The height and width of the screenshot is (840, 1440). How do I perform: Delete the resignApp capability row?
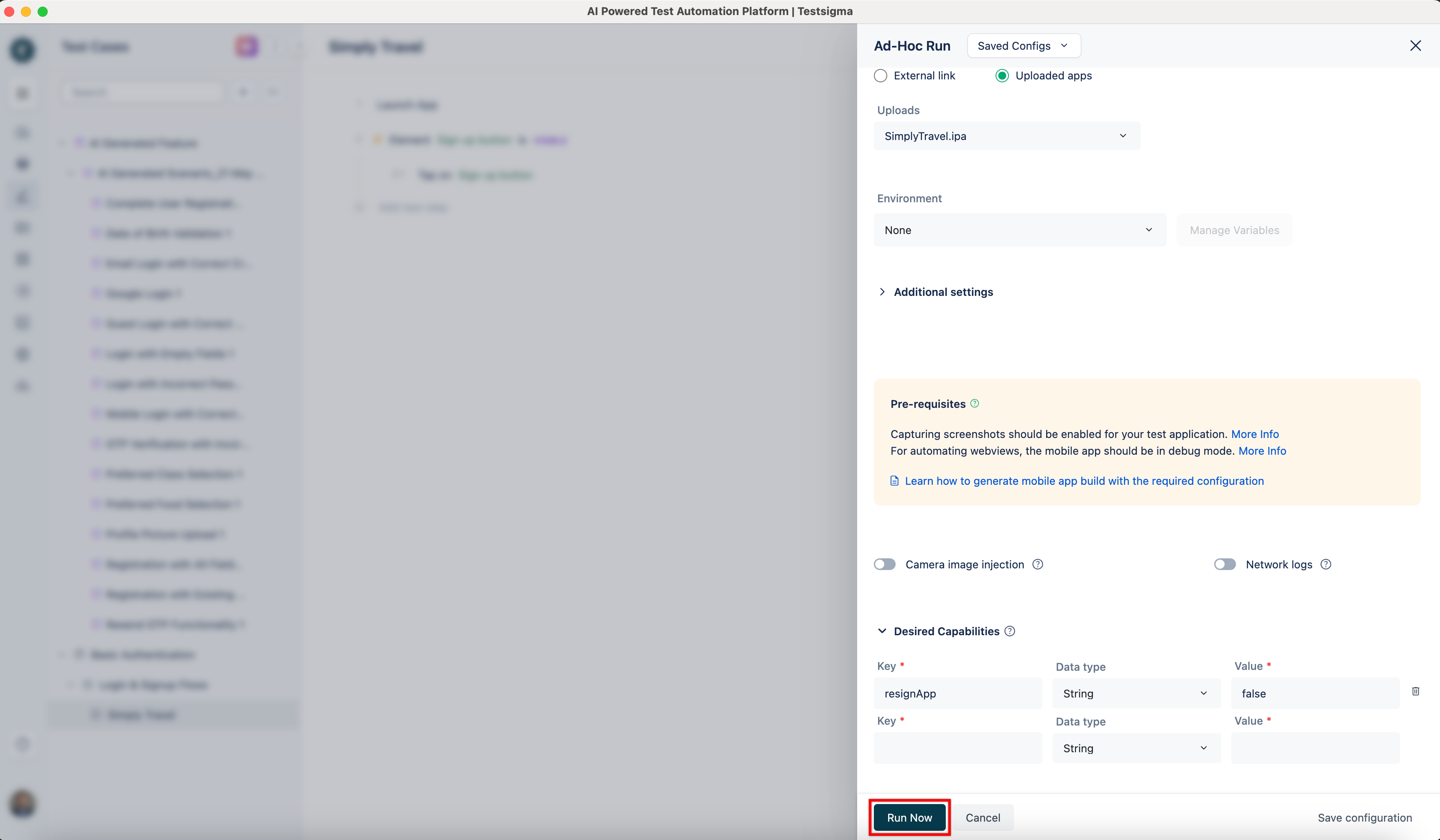click(1415, 692)
